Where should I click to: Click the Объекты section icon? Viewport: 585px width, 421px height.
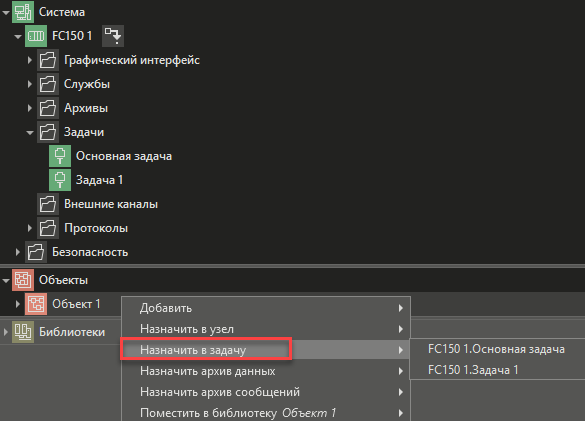(x=23, y=280)
